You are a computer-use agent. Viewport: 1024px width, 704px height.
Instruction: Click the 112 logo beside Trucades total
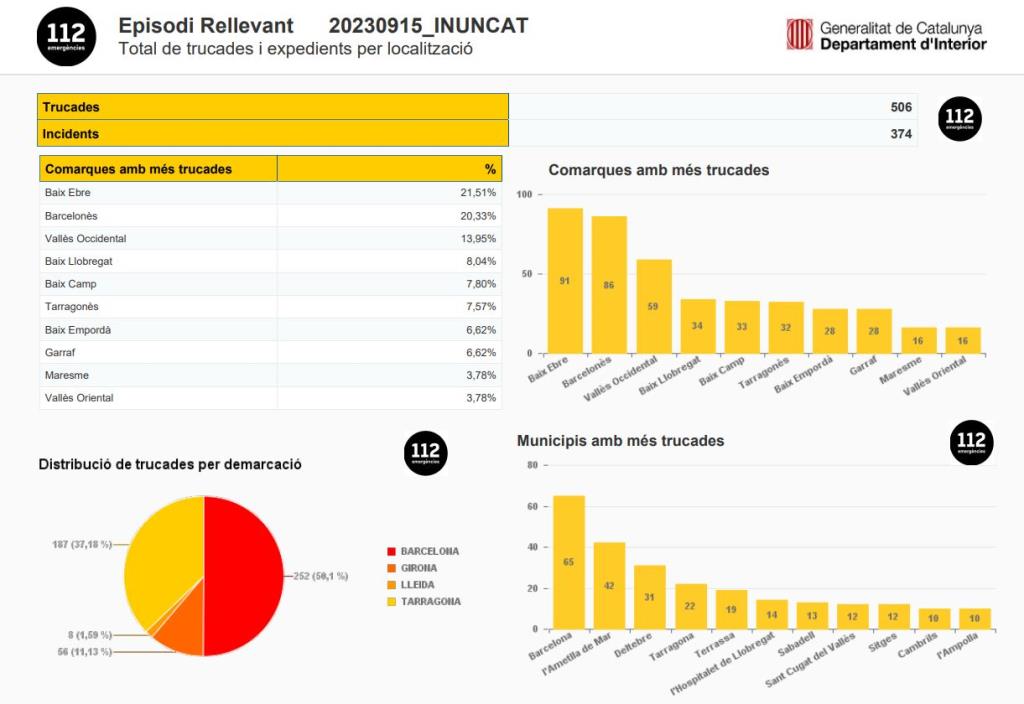point(959,118)
